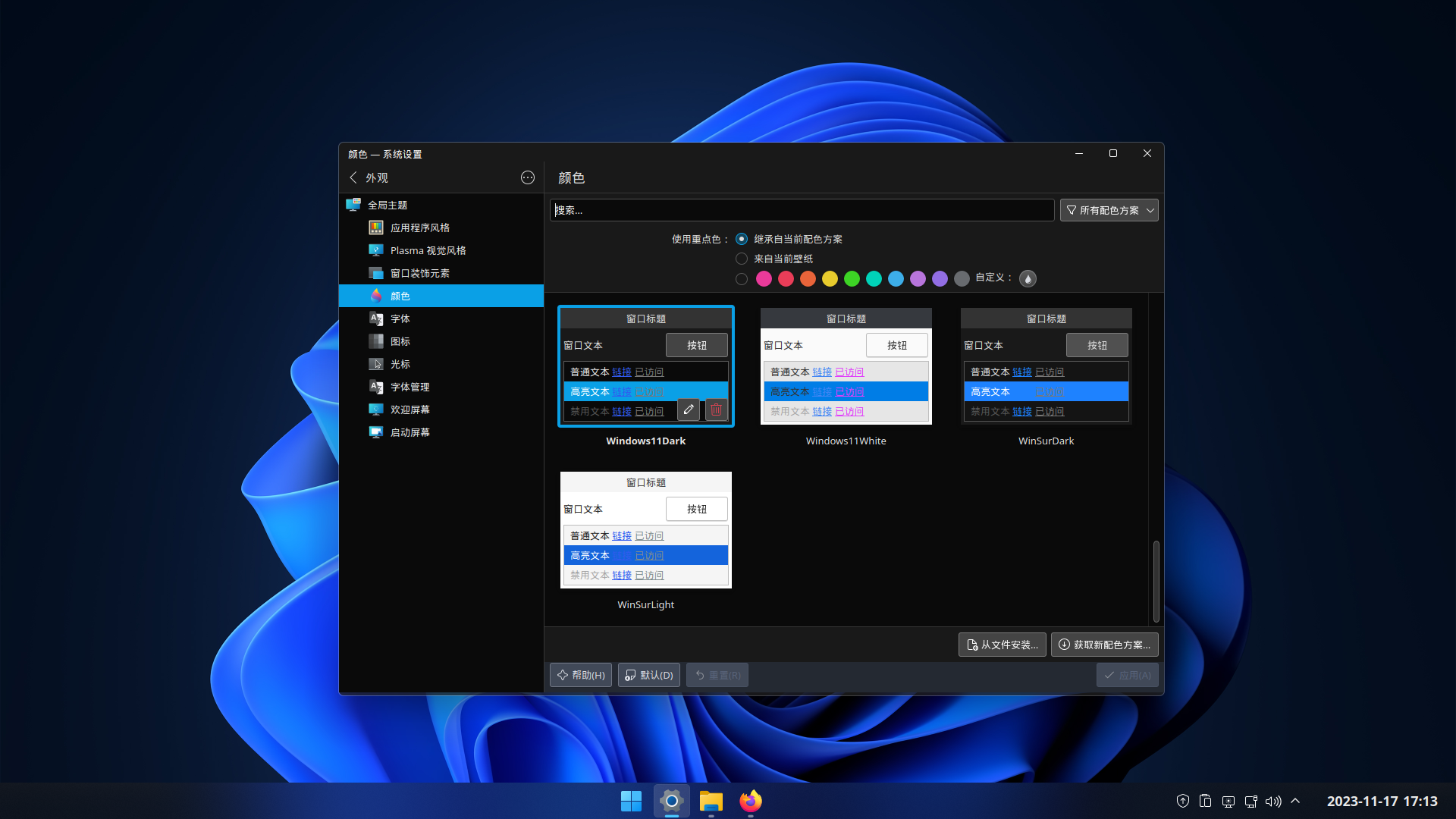
Task: Select the Windows11White color scheme thumbnail
Action: coord(846,366)
